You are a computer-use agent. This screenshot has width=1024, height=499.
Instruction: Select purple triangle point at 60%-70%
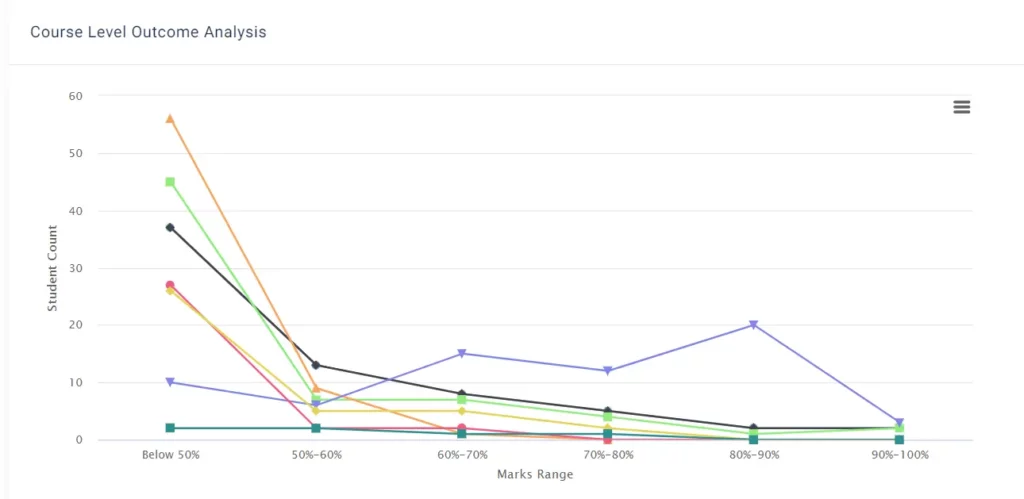click(462, 353)
